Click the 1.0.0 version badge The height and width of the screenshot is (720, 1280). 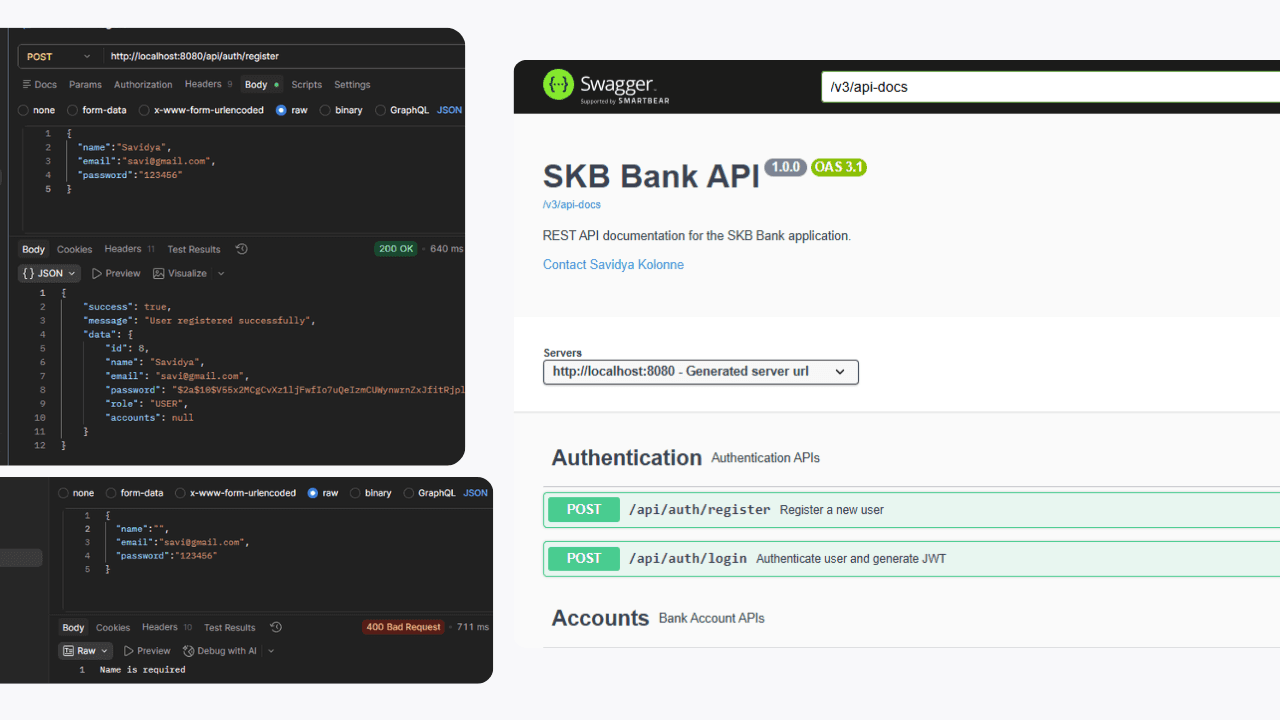click(x=786, y=167)
